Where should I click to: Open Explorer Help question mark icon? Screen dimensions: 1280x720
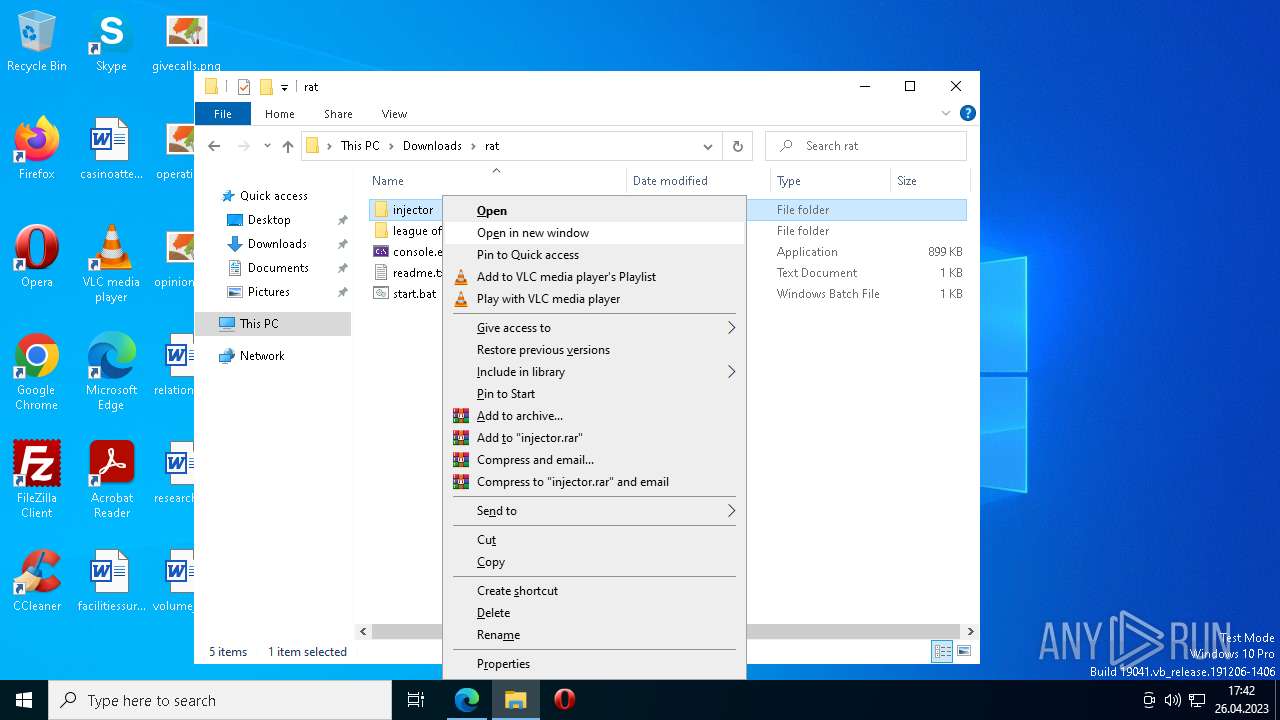click(967, 114)
